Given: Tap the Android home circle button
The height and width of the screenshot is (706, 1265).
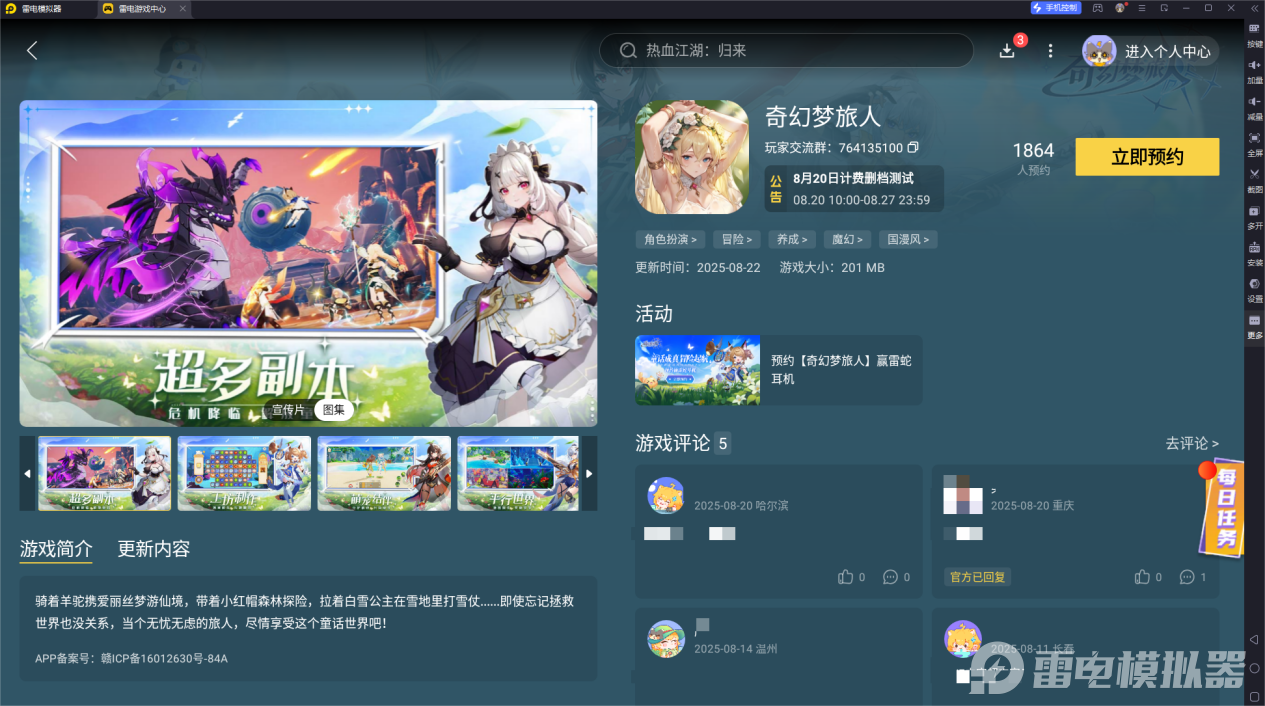Looking at the screenshot, I should click(x=1254, y=667).
